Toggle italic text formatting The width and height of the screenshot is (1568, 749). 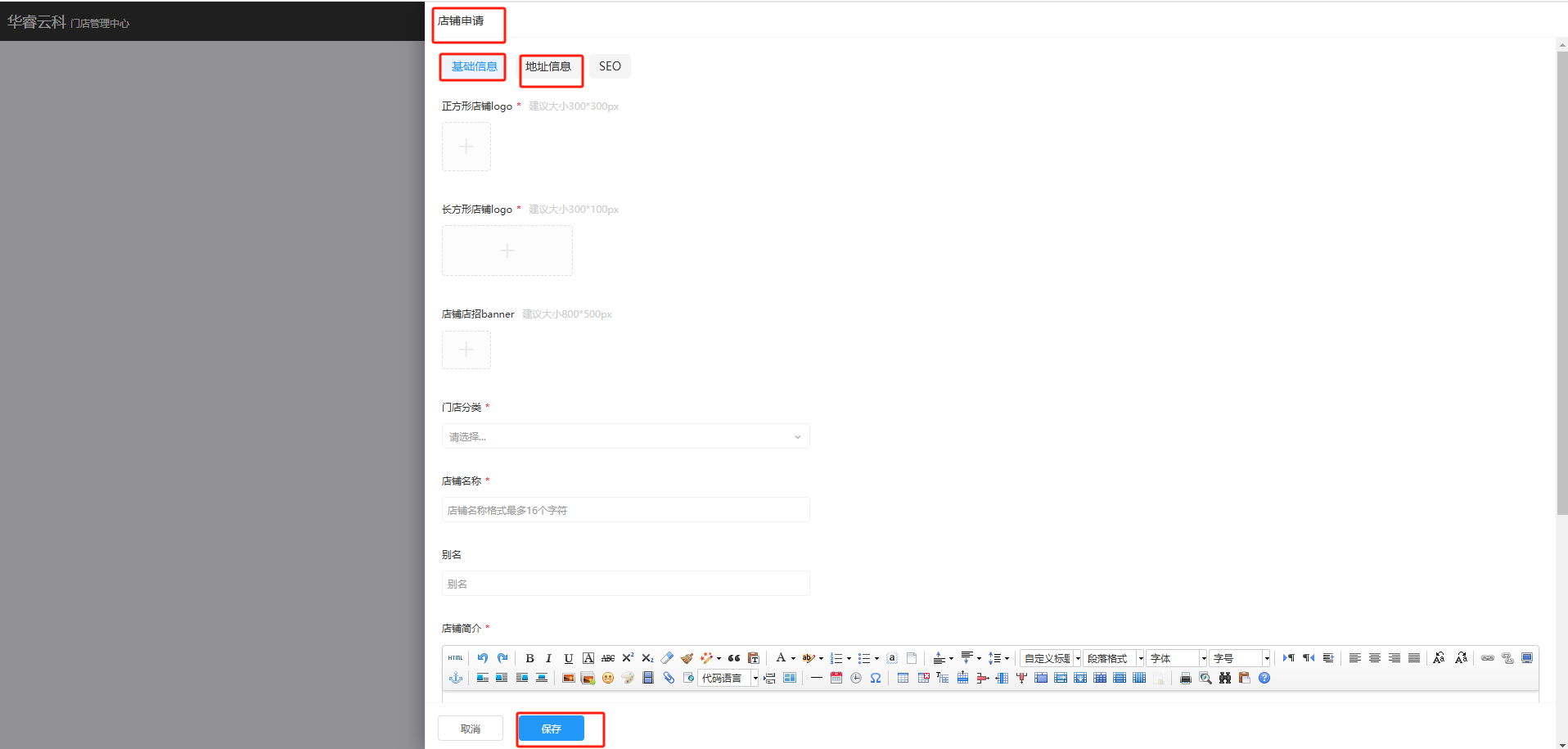coord(548,658)
